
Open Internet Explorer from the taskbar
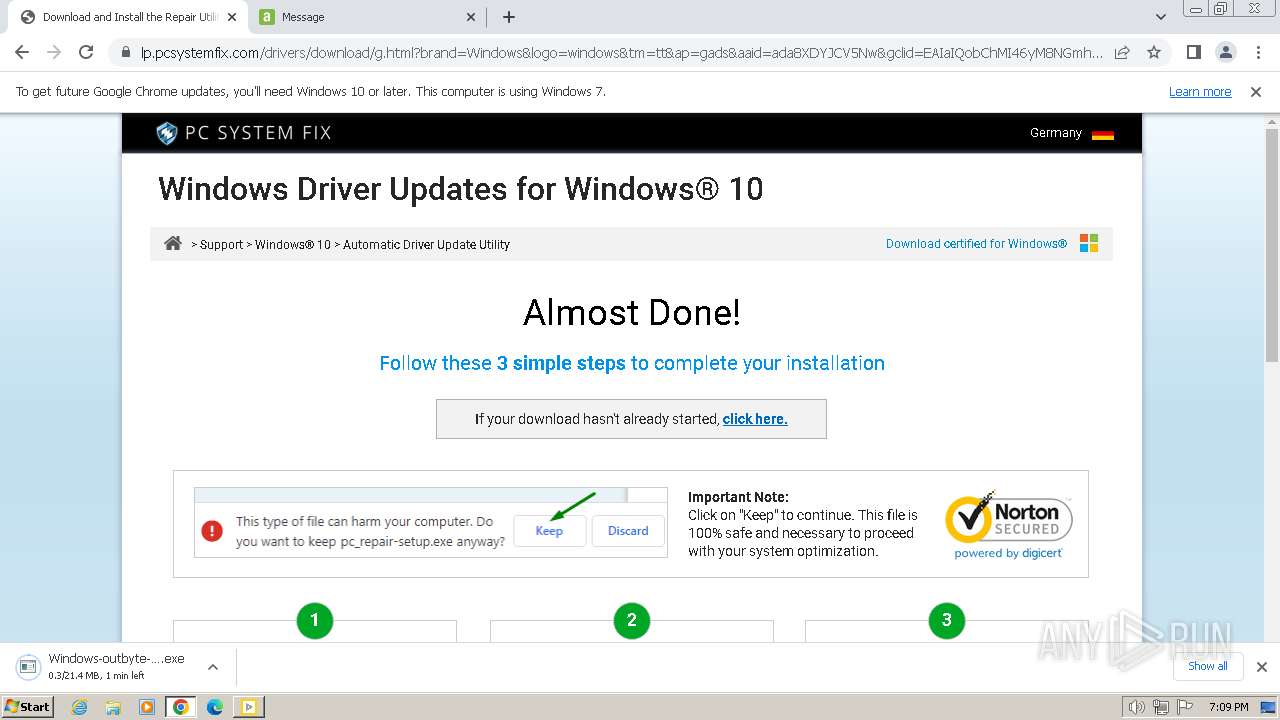click(80, 707)
